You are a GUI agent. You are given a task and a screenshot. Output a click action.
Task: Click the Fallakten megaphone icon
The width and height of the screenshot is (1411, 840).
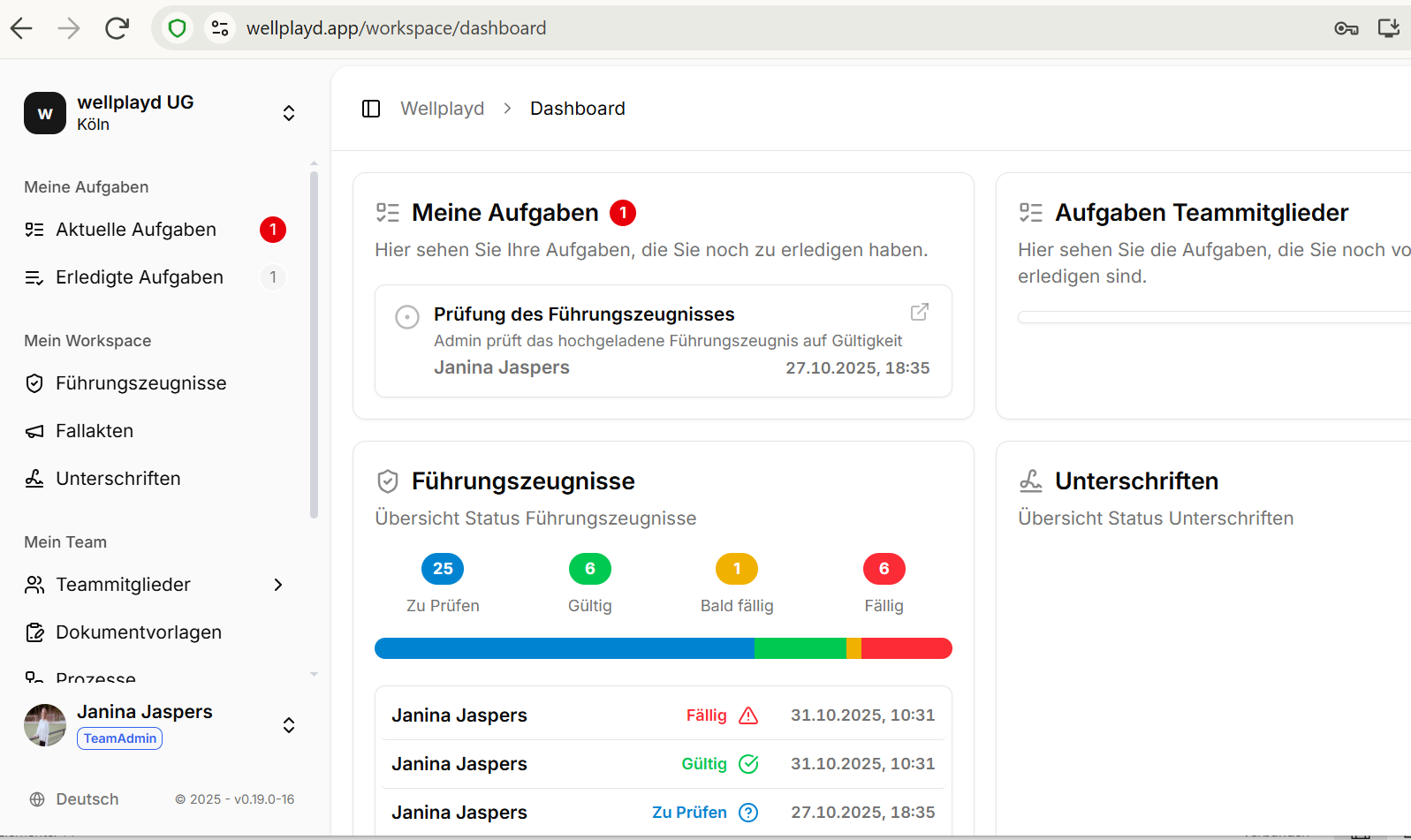pyautogui.click(x=34, y=431)
